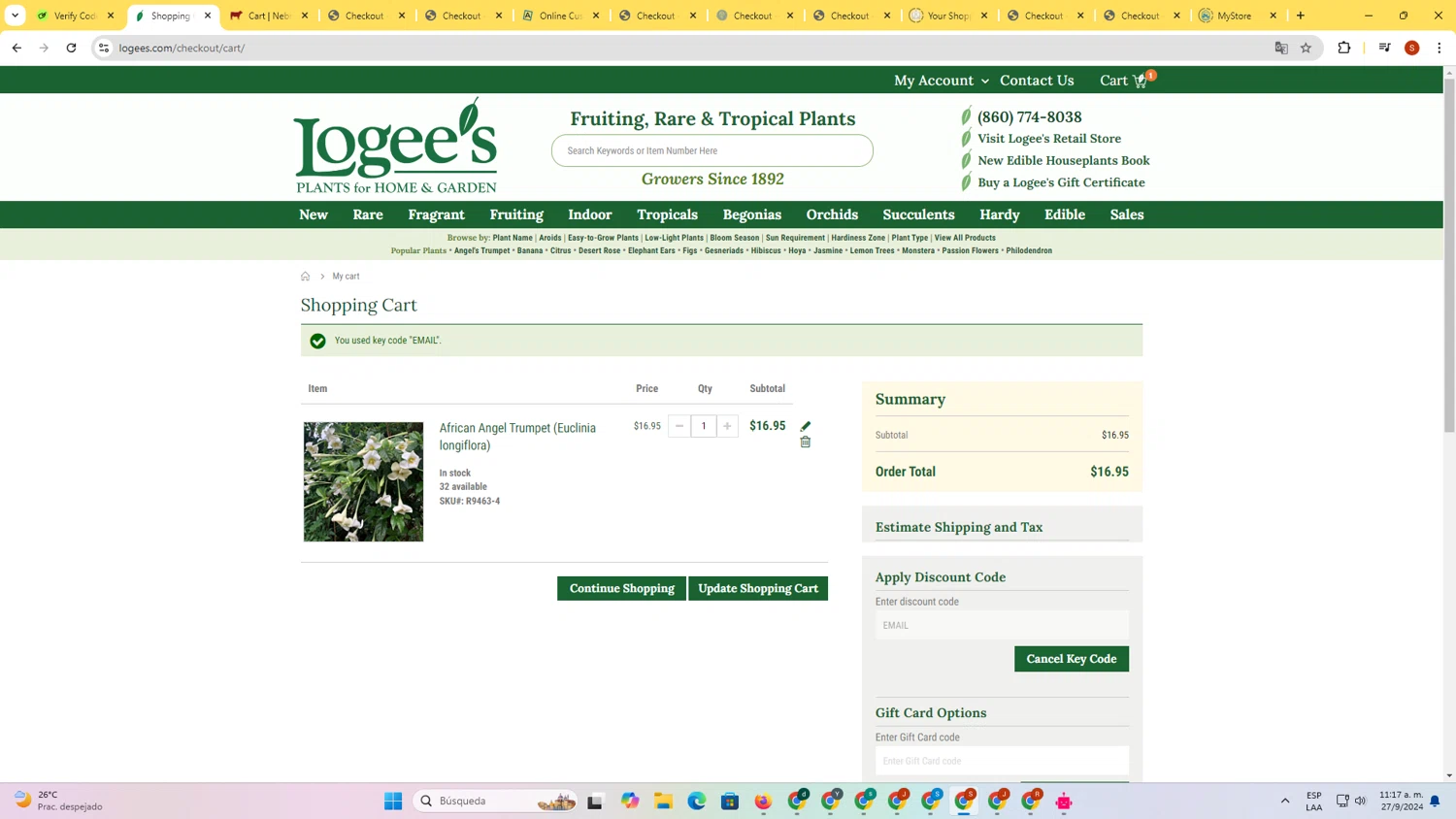Click Update Shopping Cart button
Image resolution: width=1456 pixels, height=819 pixels.
coord(758,588)
